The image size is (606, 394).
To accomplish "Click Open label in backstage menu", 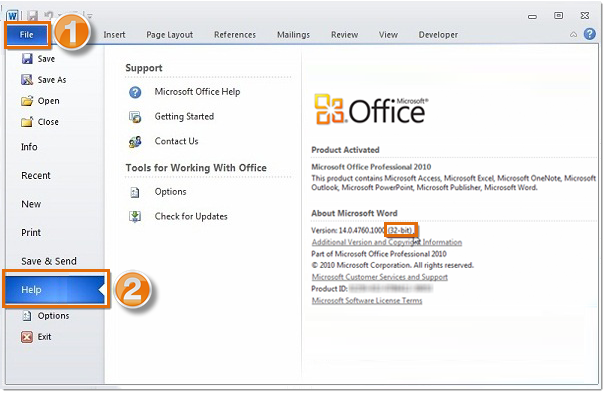I will coord(49,101).
